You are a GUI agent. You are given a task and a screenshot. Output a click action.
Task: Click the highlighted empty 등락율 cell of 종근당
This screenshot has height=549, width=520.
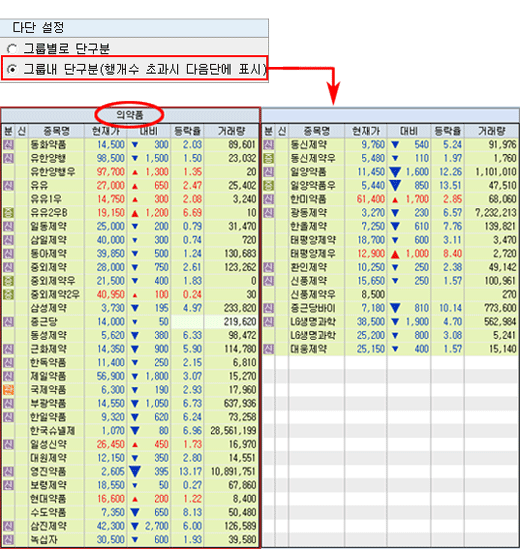[187, 322]
